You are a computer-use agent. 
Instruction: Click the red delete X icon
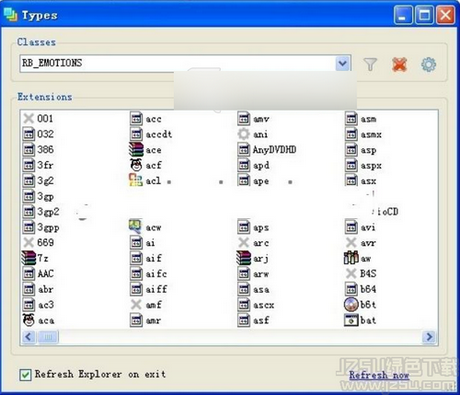coord(399,64)
